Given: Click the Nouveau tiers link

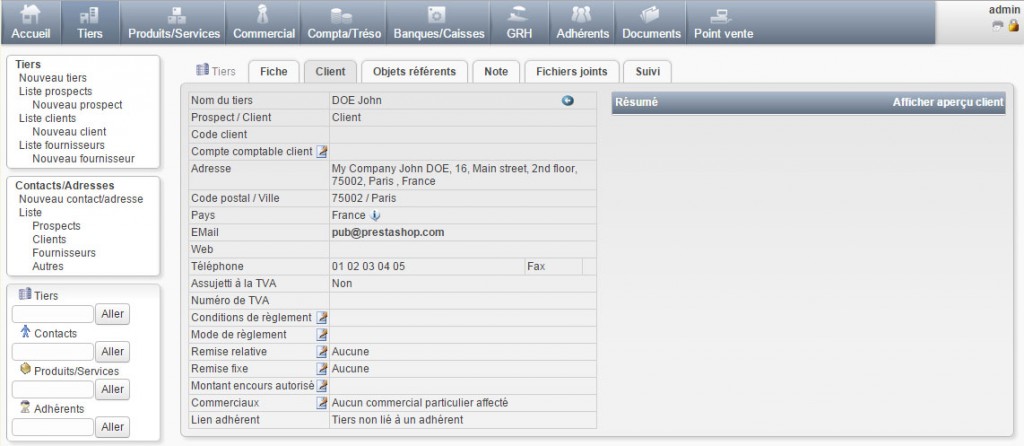Looking at the screenshot, I should point(53,78).
